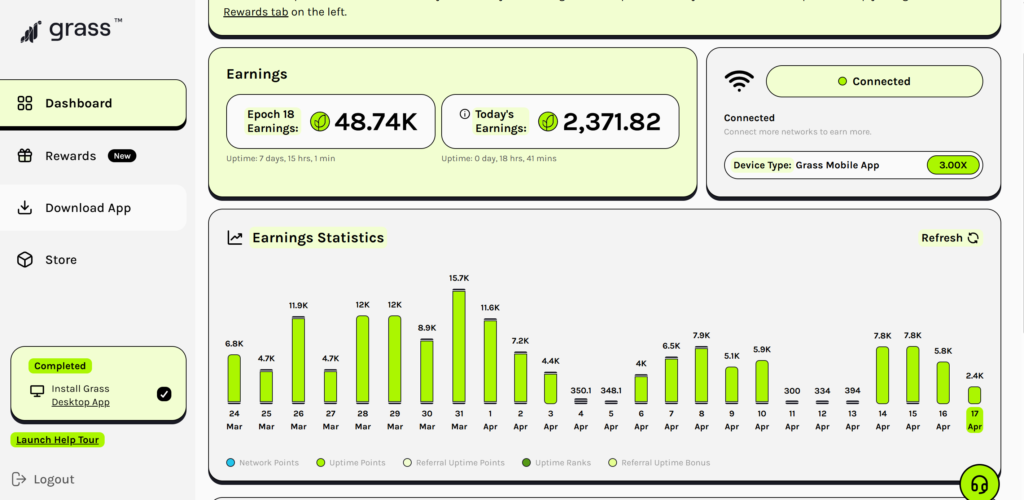This screenshot has width=1024, height=500.
Task: Click the Store box icon
Action: pyautogui.click(x=25, y=260)
